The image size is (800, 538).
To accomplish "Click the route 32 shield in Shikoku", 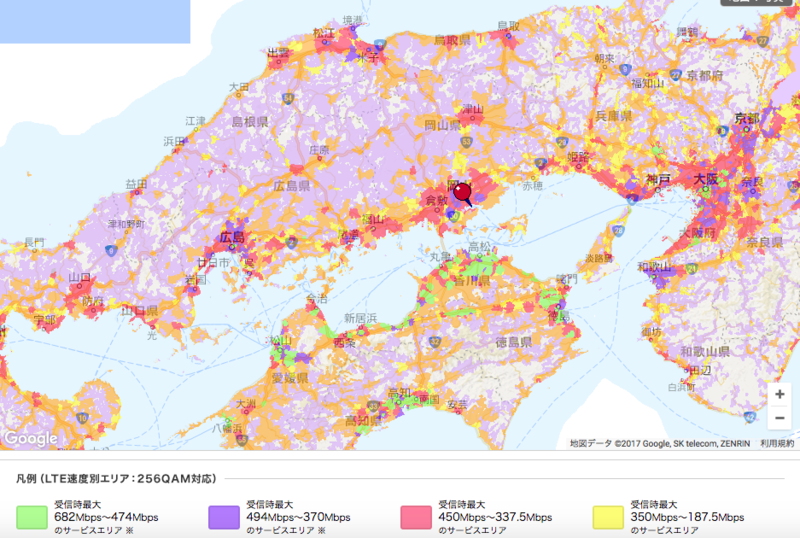I will 435,341.
